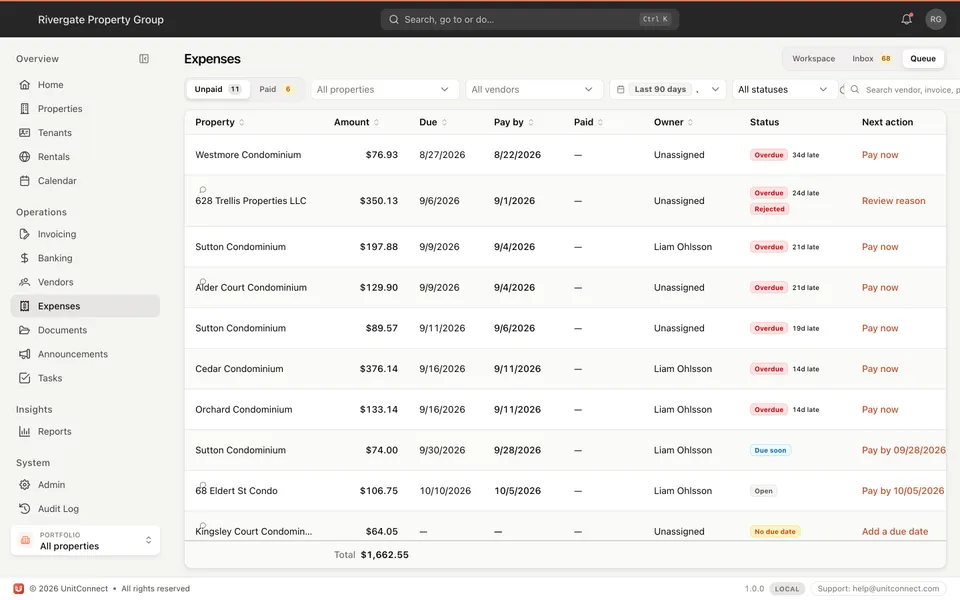This screenshot has width=960, height=600.
Task: Click the Reports bar chart icon
Action: pos(24,431)
